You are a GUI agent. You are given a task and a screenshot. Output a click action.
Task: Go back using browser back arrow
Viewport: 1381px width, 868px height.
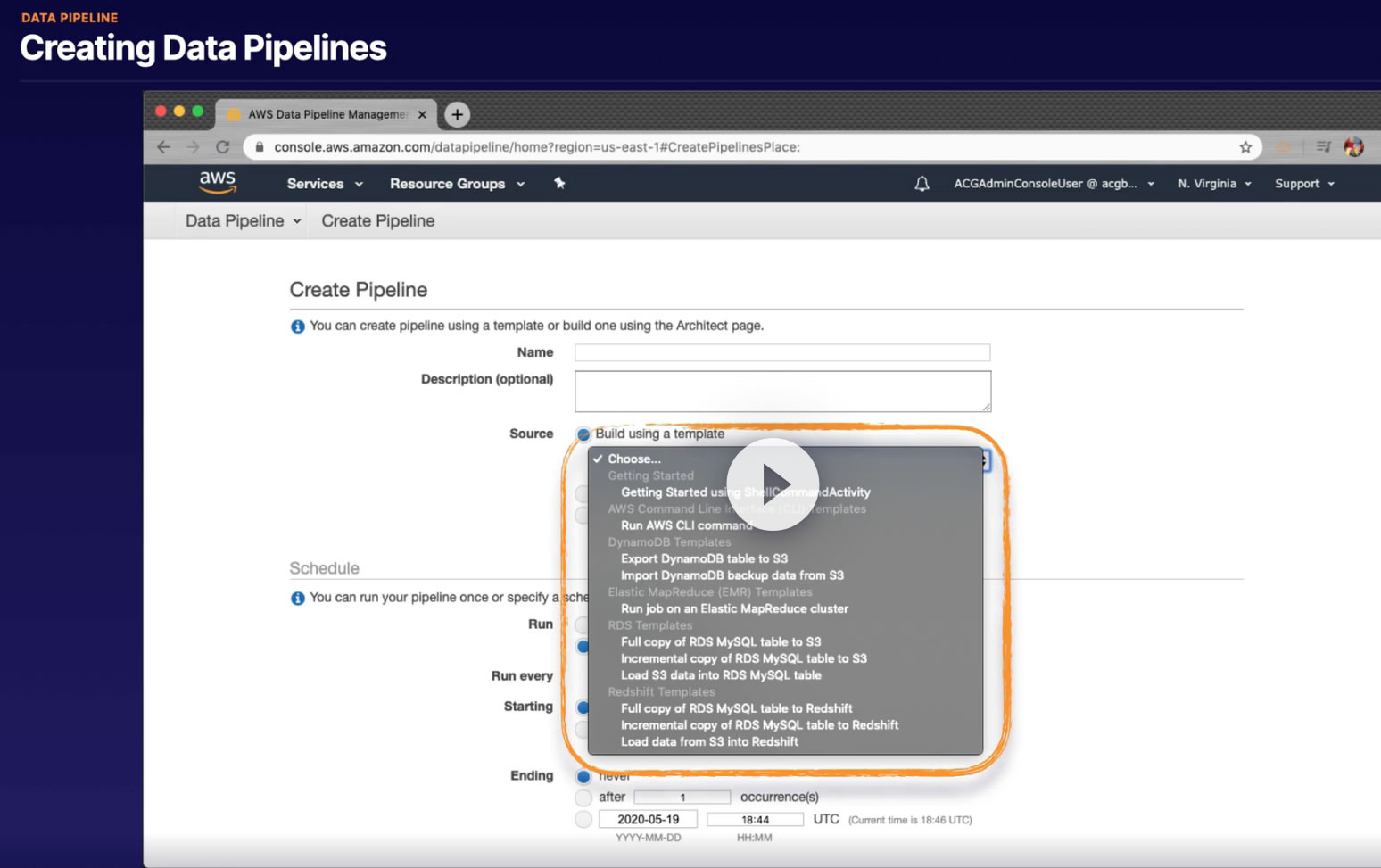[163, 147]
